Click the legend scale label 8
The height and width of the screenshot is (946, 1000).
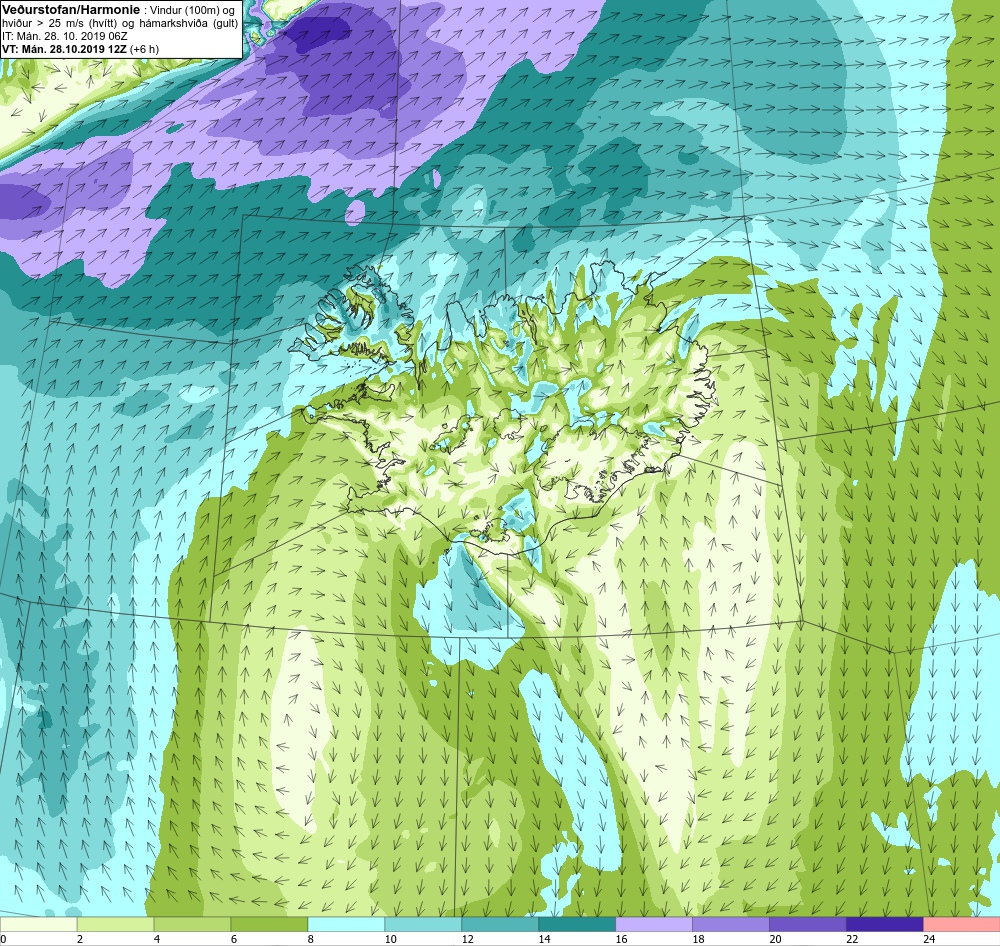(x=311, y=939)
